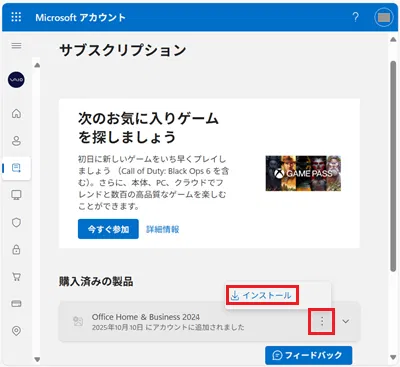Click the フィードバック button
The width and height of the screenshot is (400, 367).
309,355
